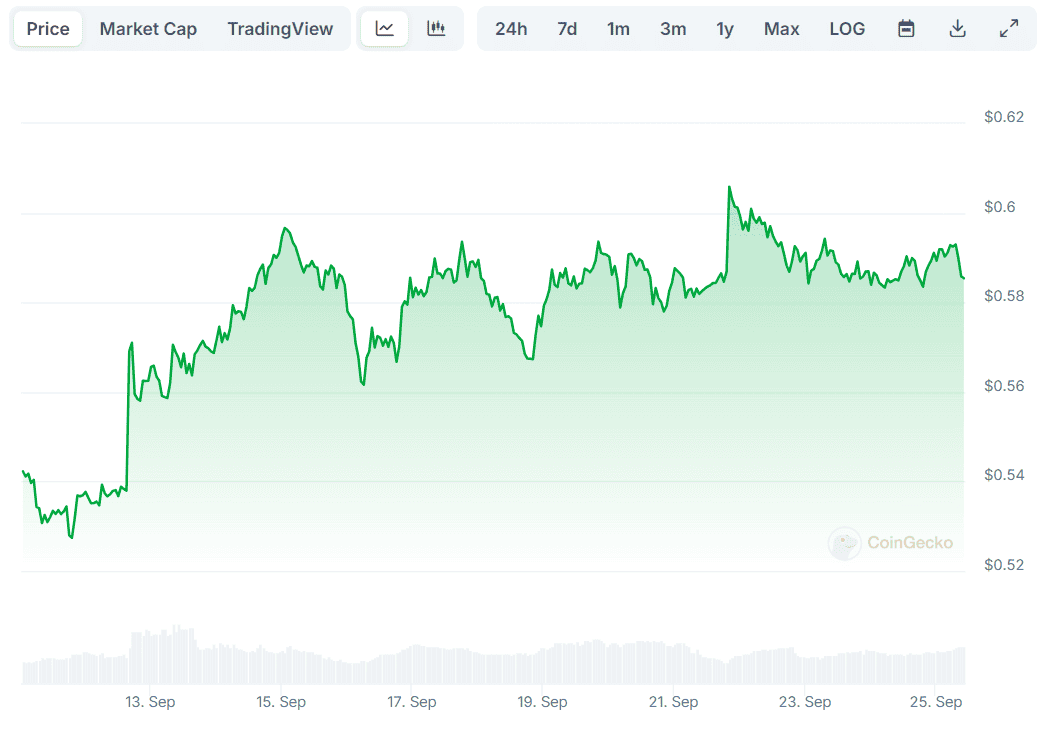Choose the 1m time range
The width and height of the screenshot is (1046, 731).
click(618, 29)
